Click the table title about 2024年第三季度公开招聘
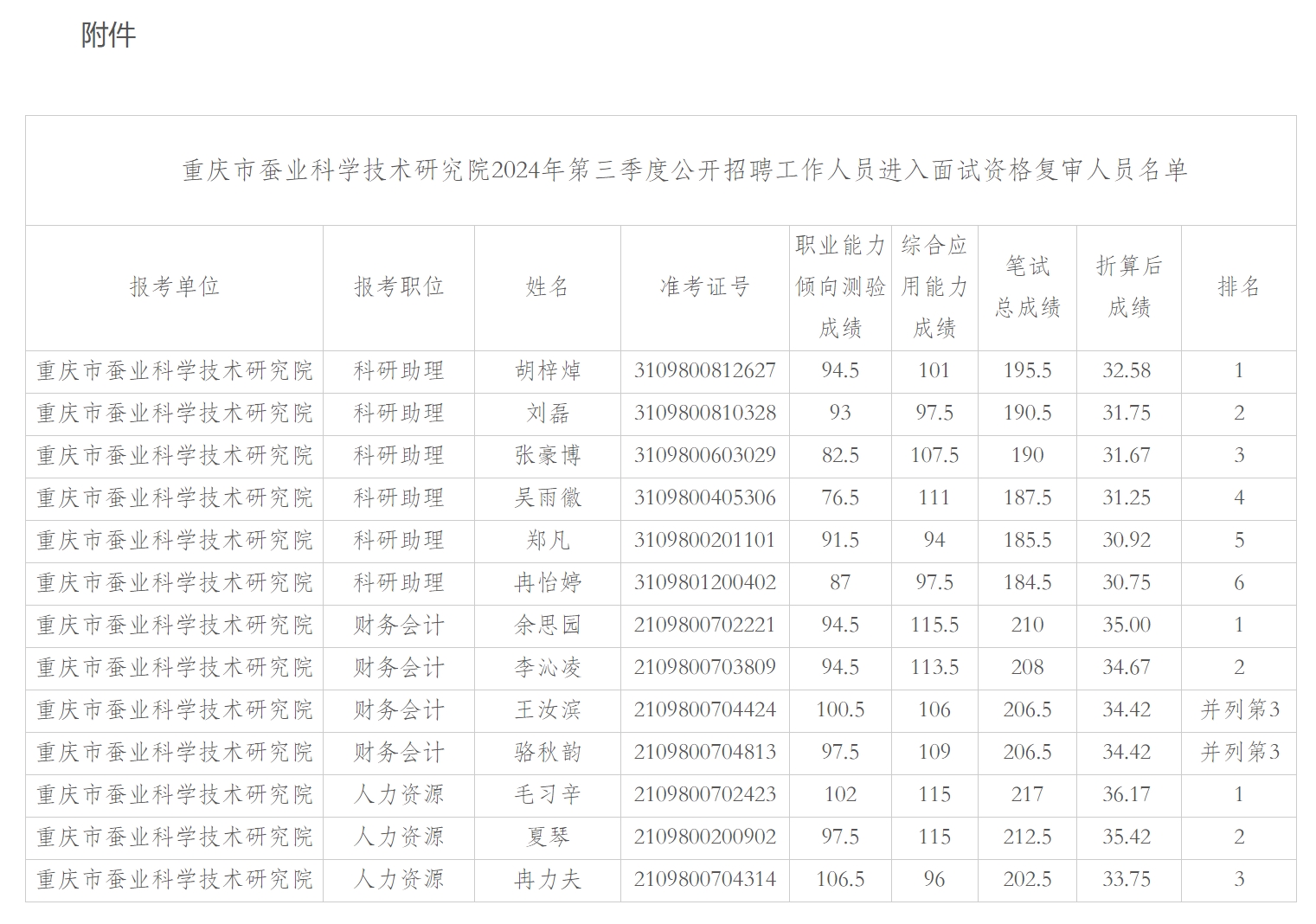Viewport: 1316px width, 924px height. pyautogui.click(x=684, y=170)
